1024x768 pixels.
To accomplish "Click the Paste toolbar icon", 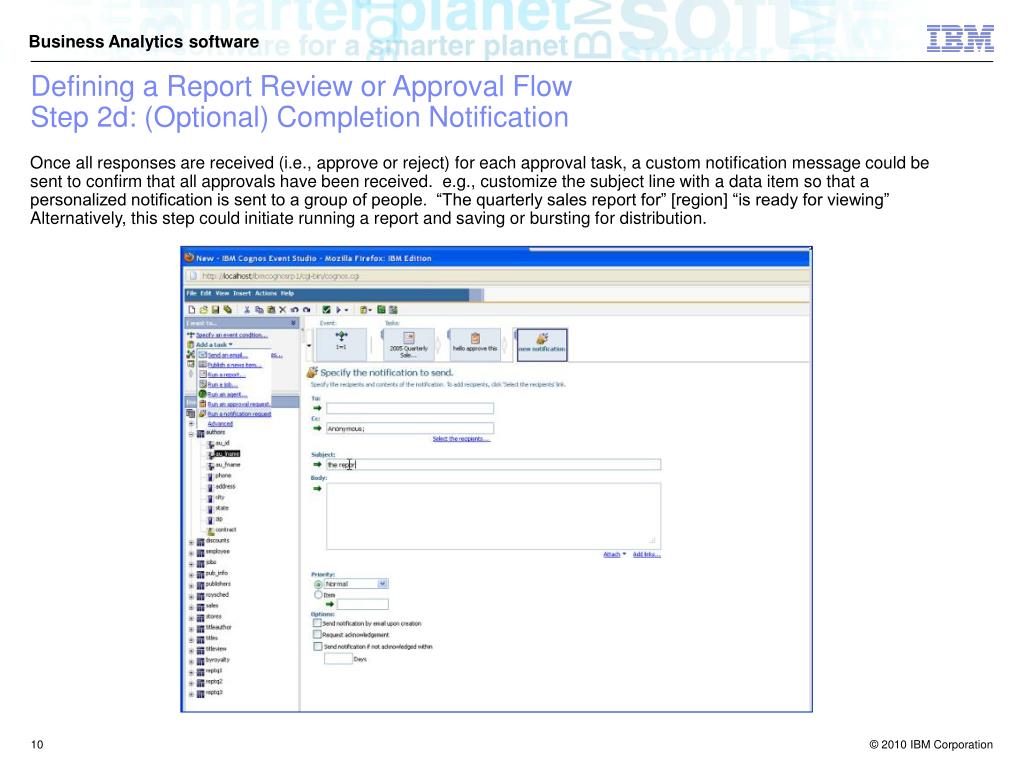I will tap(271, 310).
